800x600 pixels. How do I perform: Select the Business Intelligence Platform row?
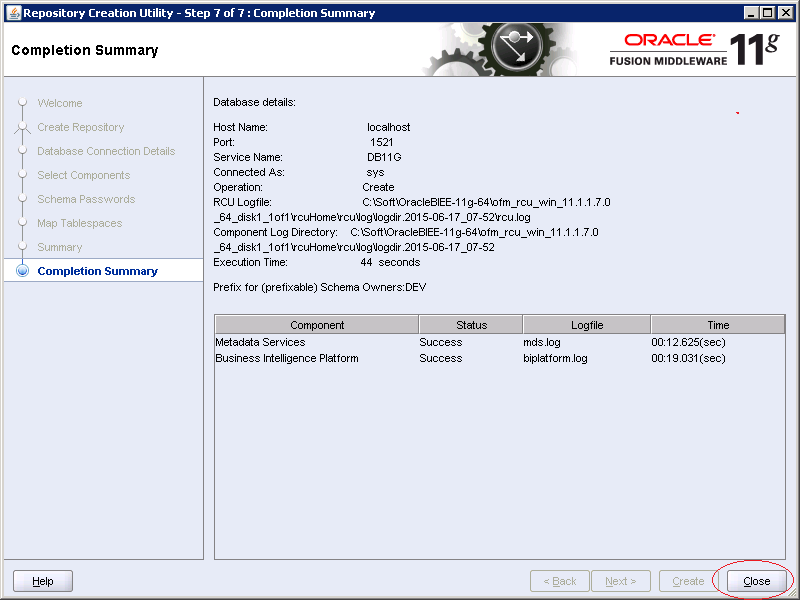pos(499,358)
